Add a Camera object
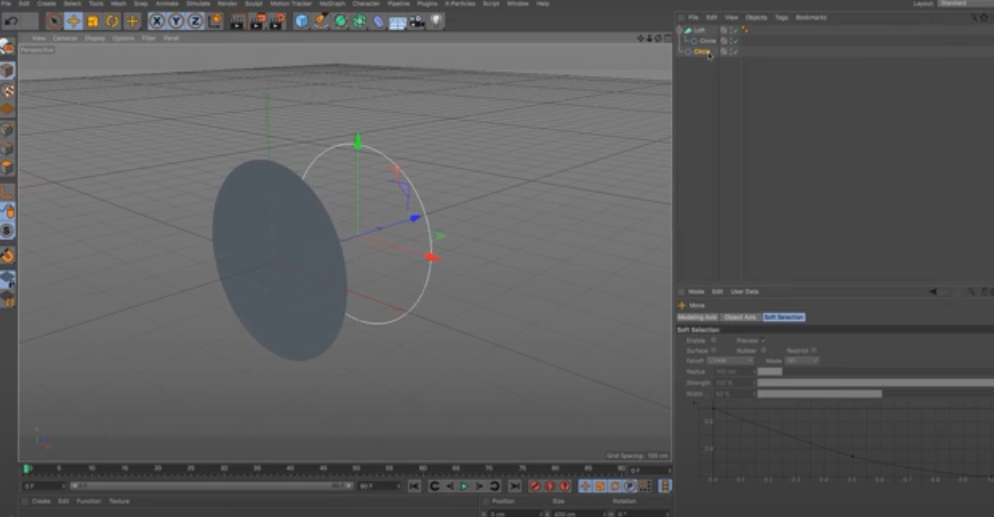The width and height of the screenshot is (994, 517). [x=416, y=22]
